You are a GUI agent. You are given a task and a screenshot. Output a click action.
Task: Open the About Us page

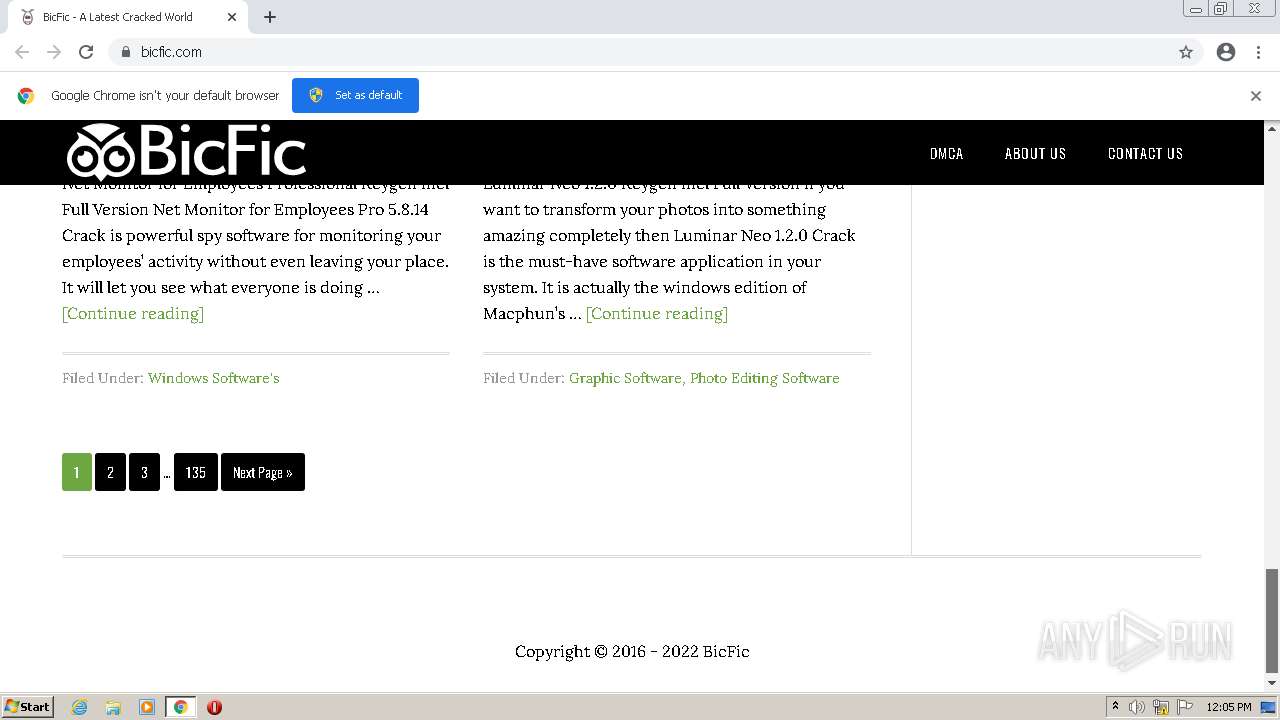tap(1035, 153)
